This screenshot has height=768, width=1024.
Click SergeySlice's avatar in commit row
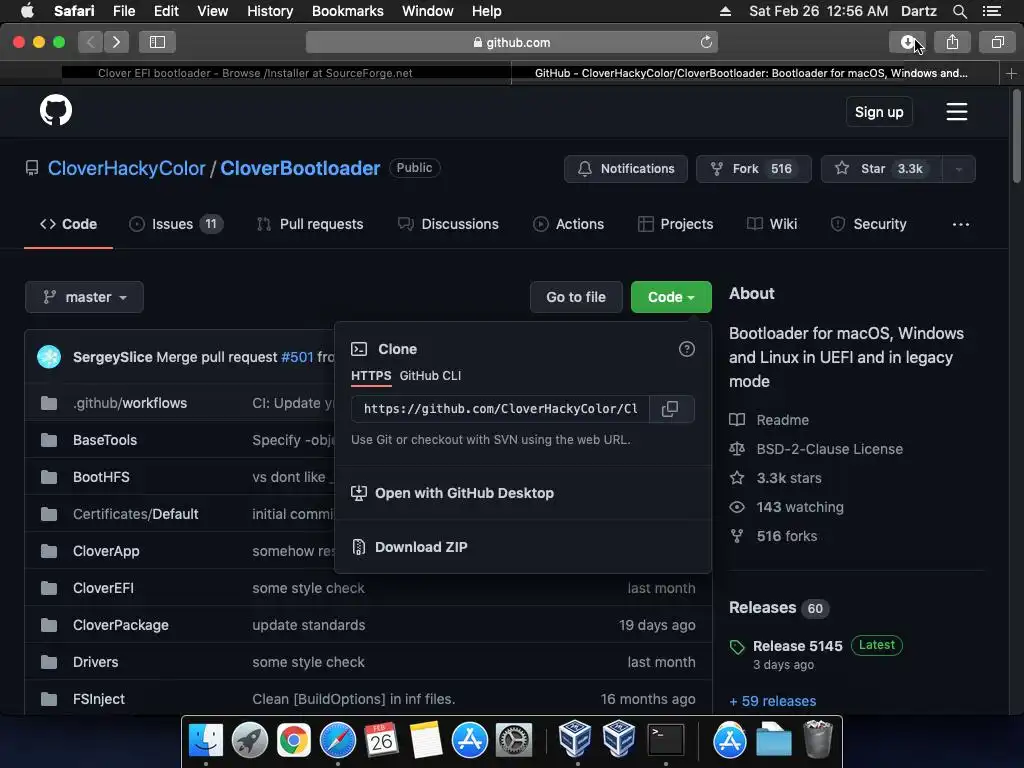(49, 357)
